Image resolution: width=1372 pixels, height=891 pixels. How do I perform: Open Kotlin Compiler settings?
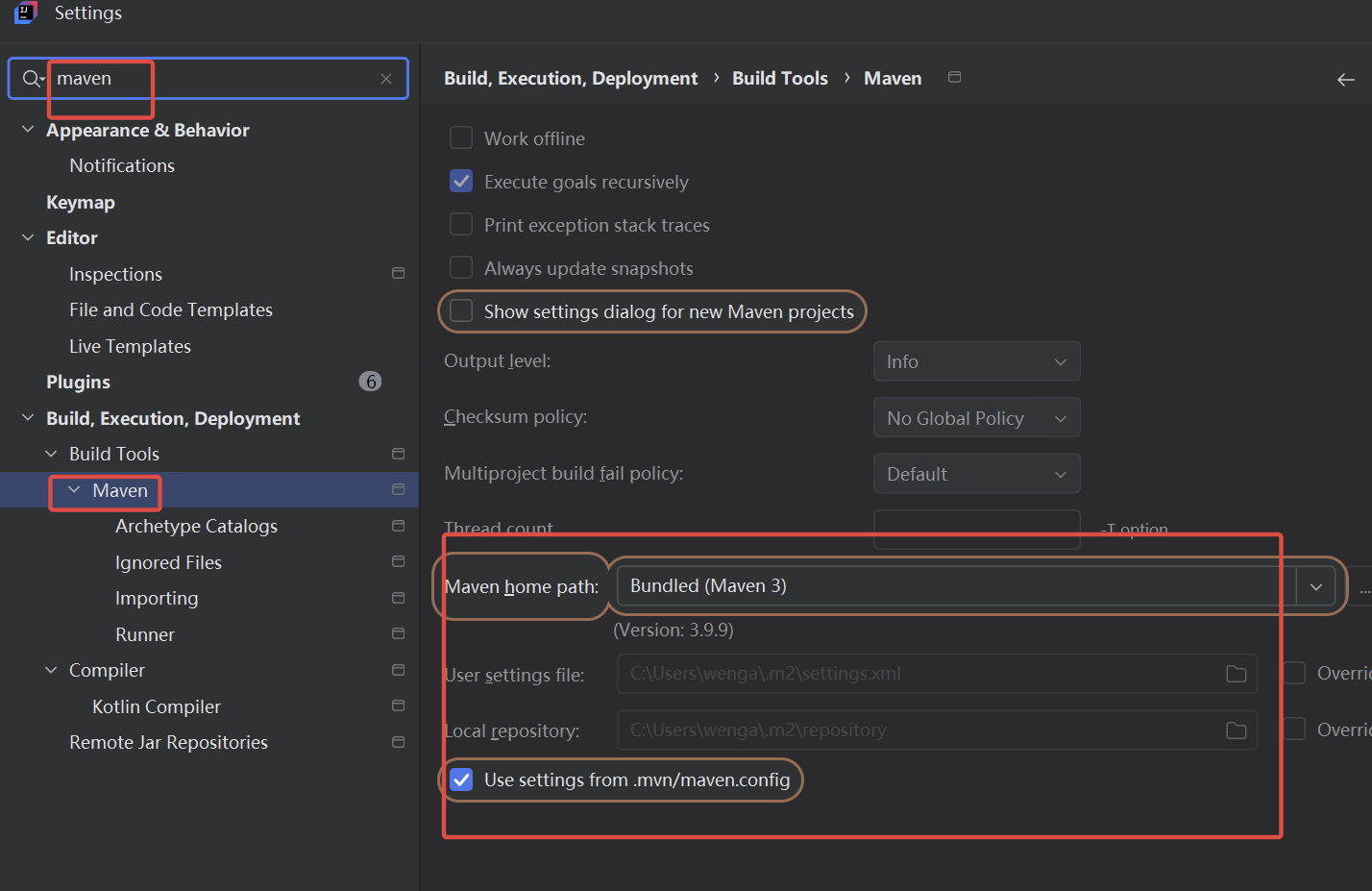157,706
